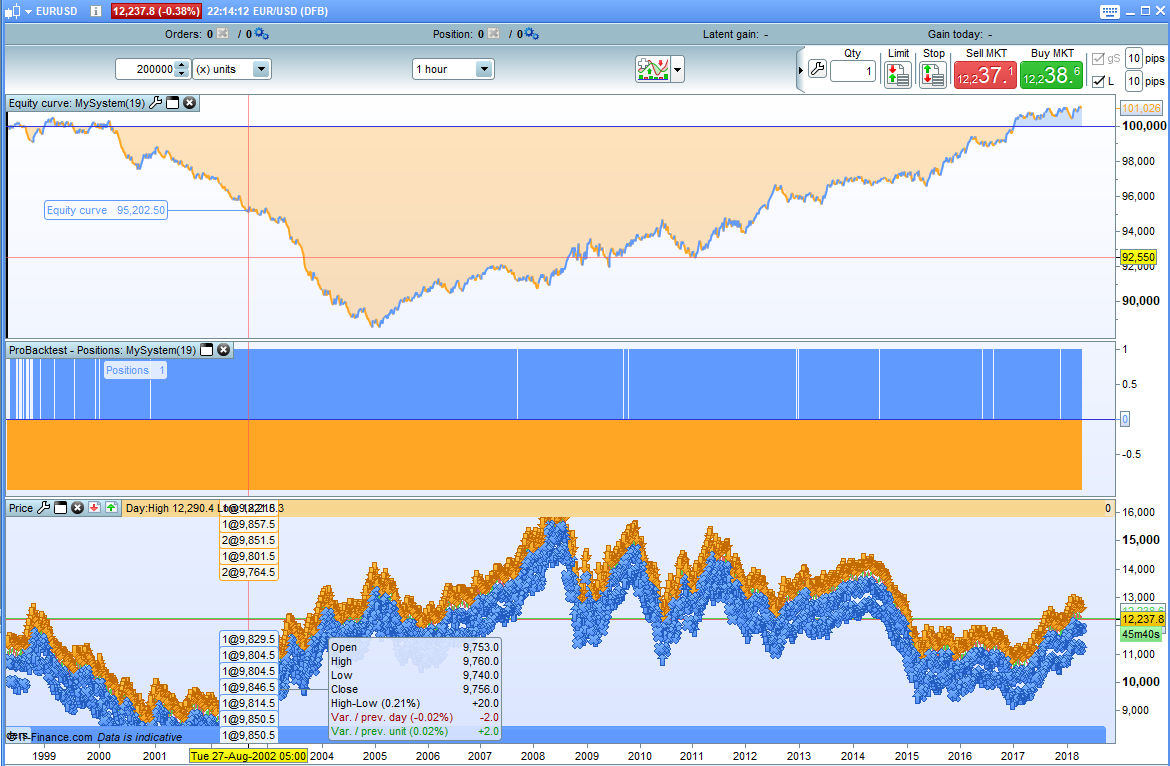
Task: Click the 200000 units stepper arrows
Action: [x=182, y=69]
